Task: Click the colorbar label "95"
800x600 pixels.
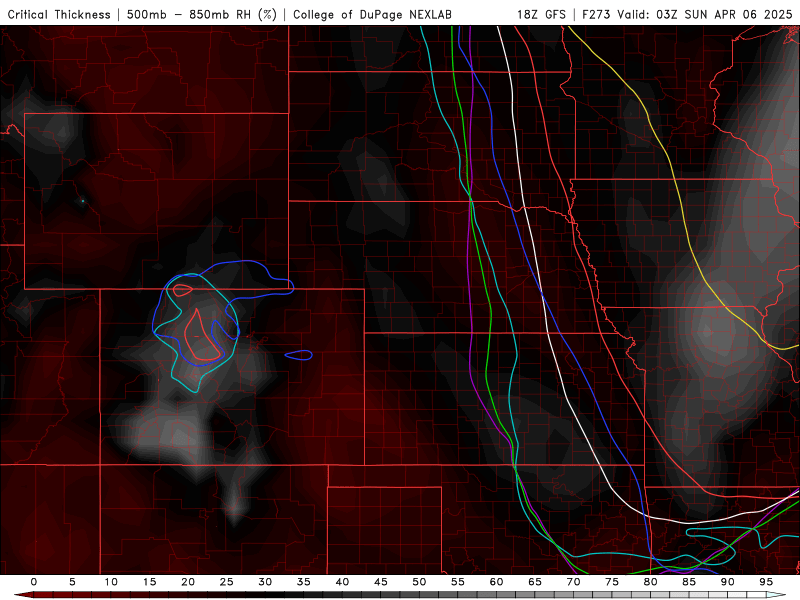Action: pyautogui.click(x=766, y=582)
